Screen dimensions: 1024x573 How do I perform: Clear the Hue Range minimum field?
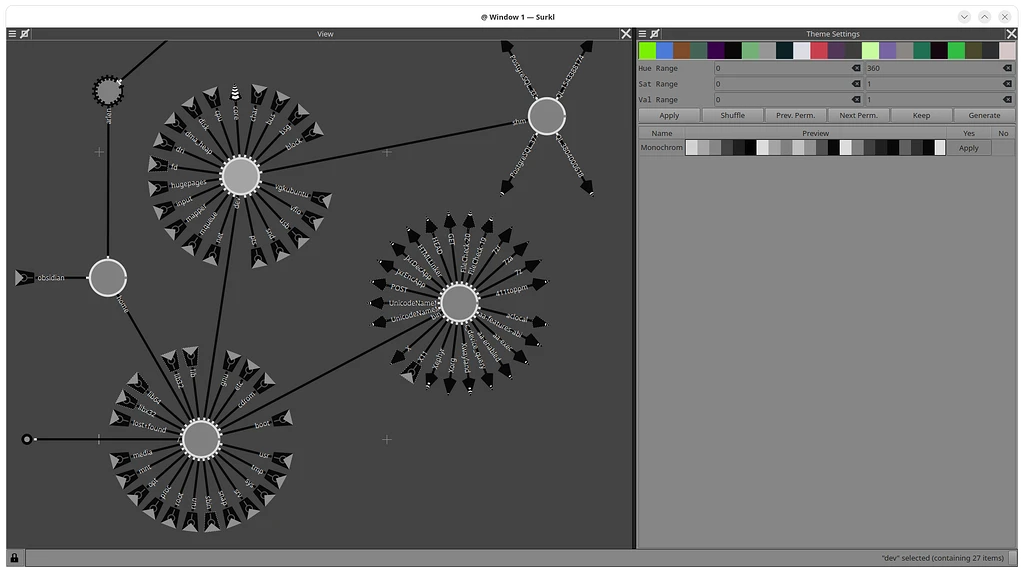tap(856, 68)
